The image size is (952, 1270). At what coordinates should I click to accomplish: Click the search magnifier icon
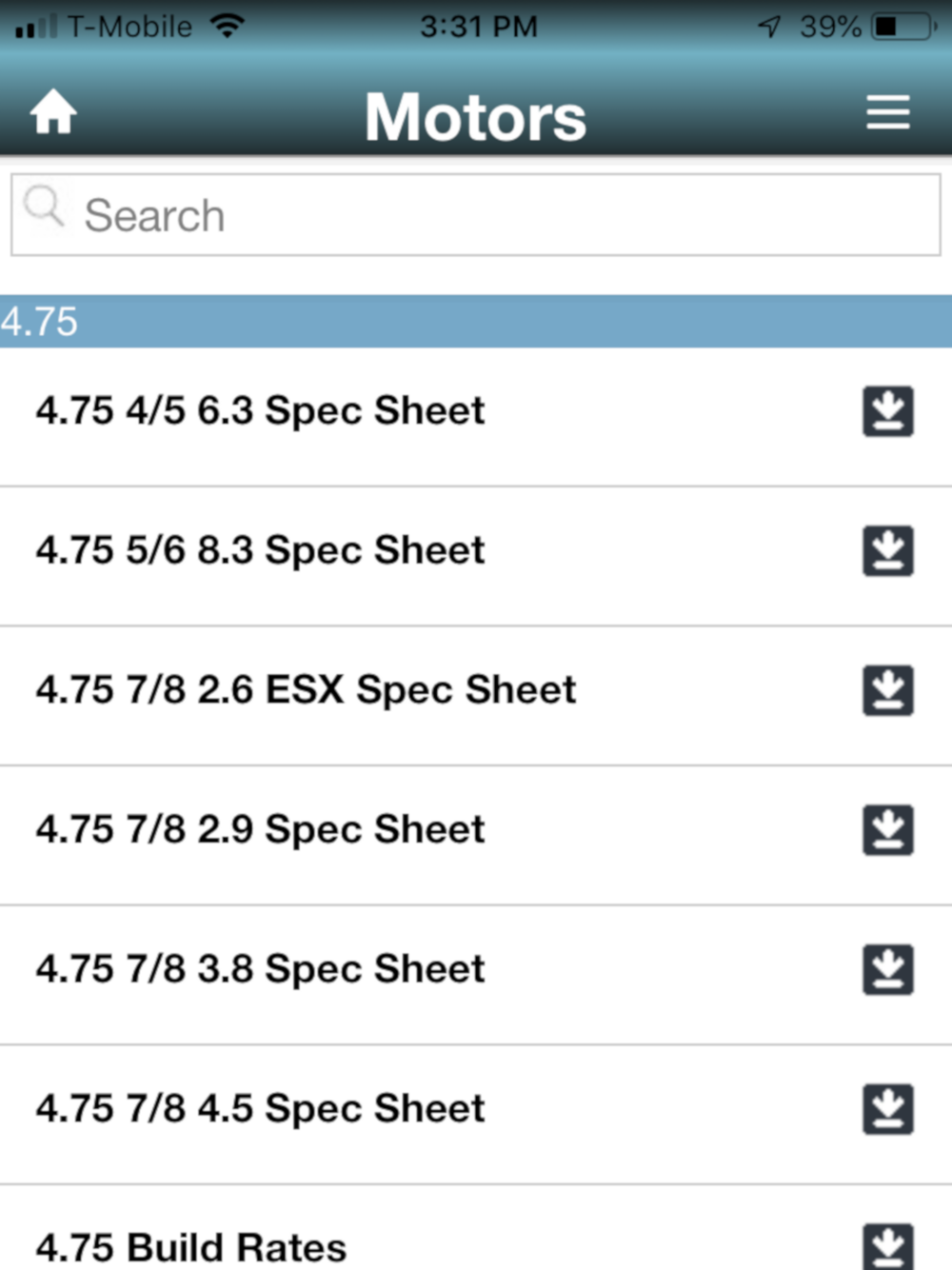[44, 206]
